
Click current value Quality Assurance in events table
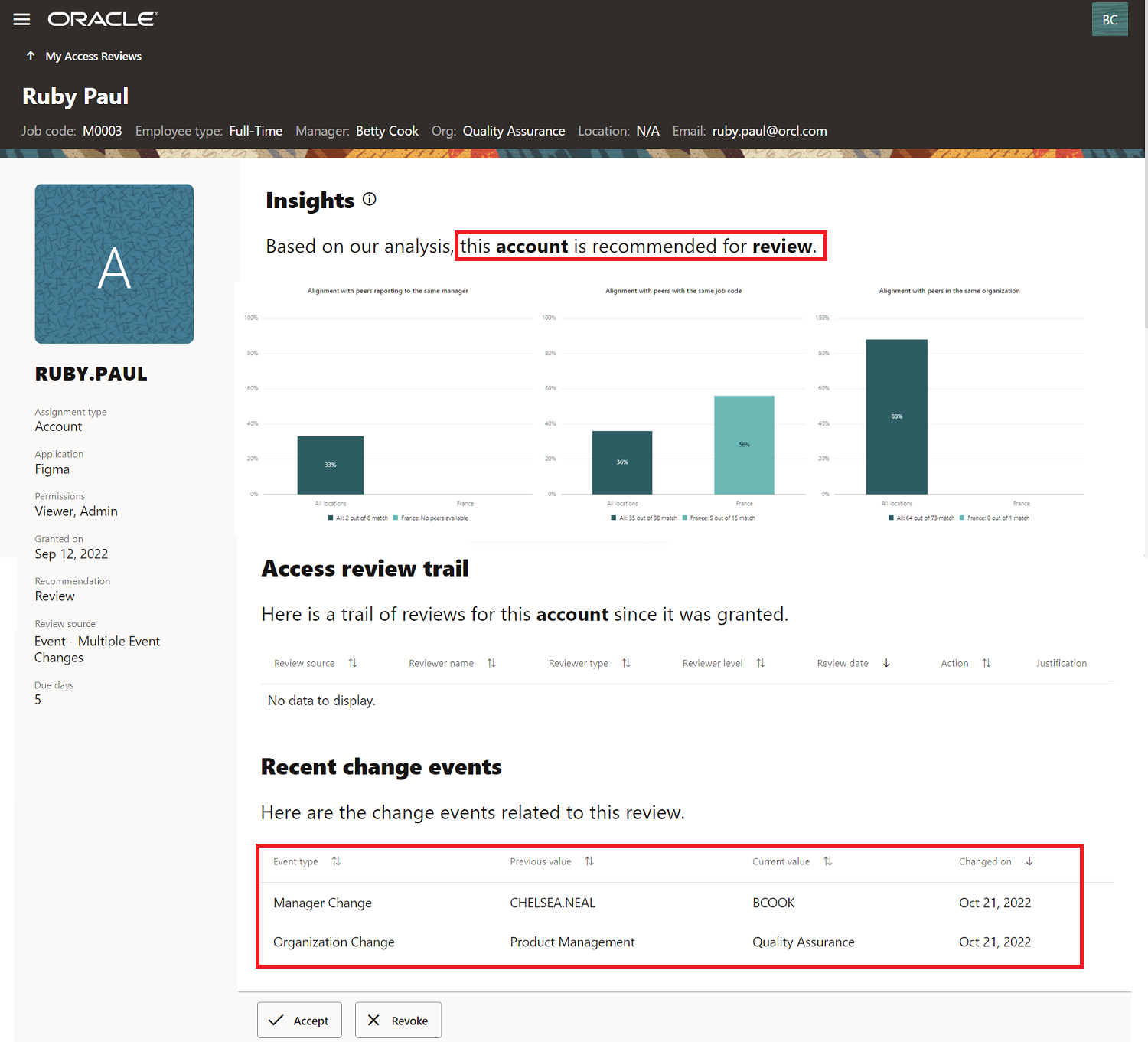pos(804,942)
